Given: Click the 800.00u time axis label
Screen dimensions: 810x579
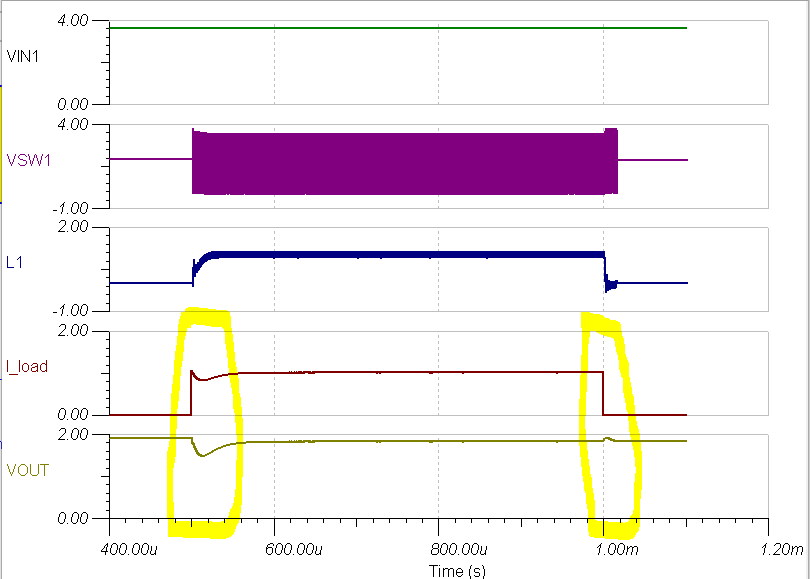Looking at the screenshot, I should pos(459,549).
